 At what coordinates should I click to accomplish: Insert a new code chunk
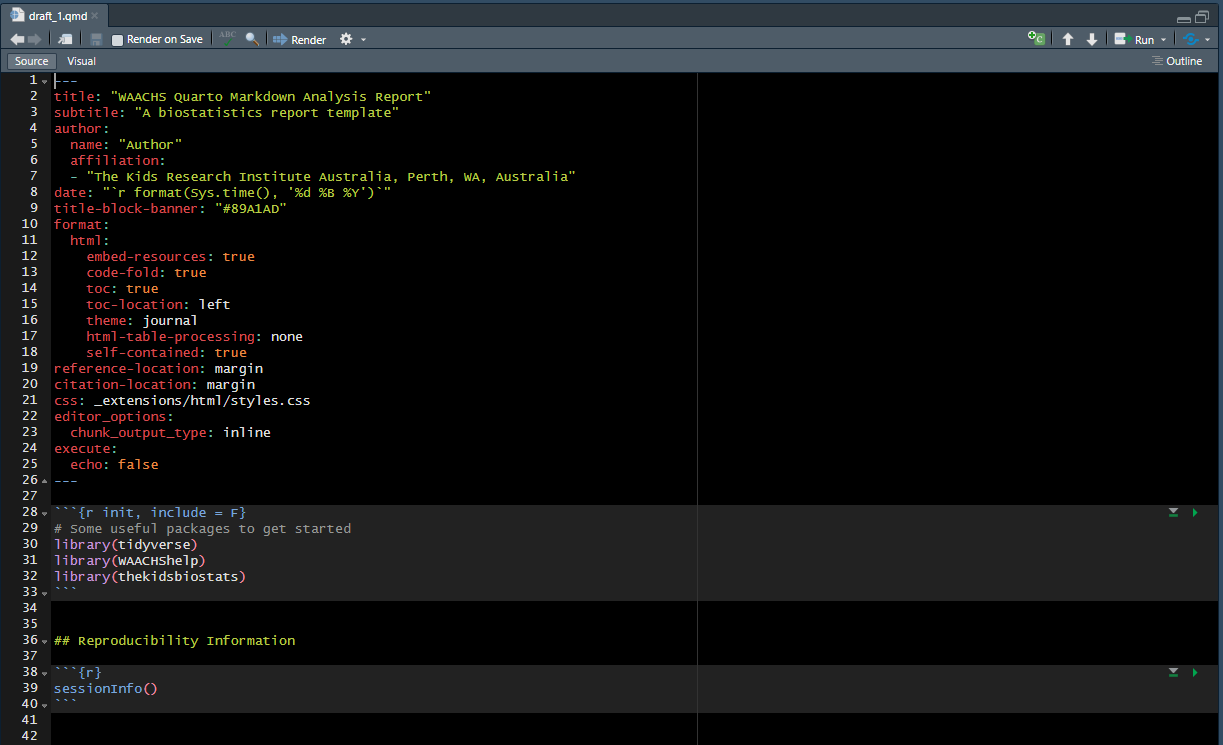[1037, 39]
